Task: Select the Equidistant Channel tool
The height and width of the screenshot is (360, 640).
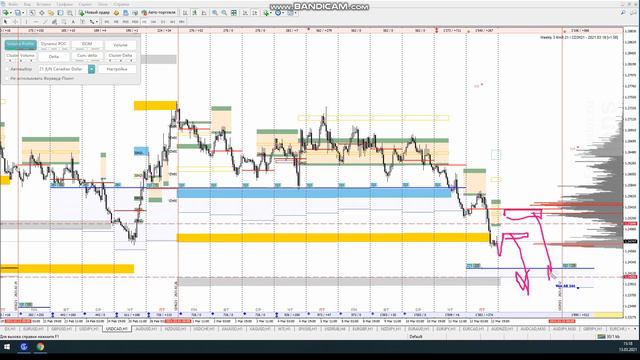Action: pos(54,21)
